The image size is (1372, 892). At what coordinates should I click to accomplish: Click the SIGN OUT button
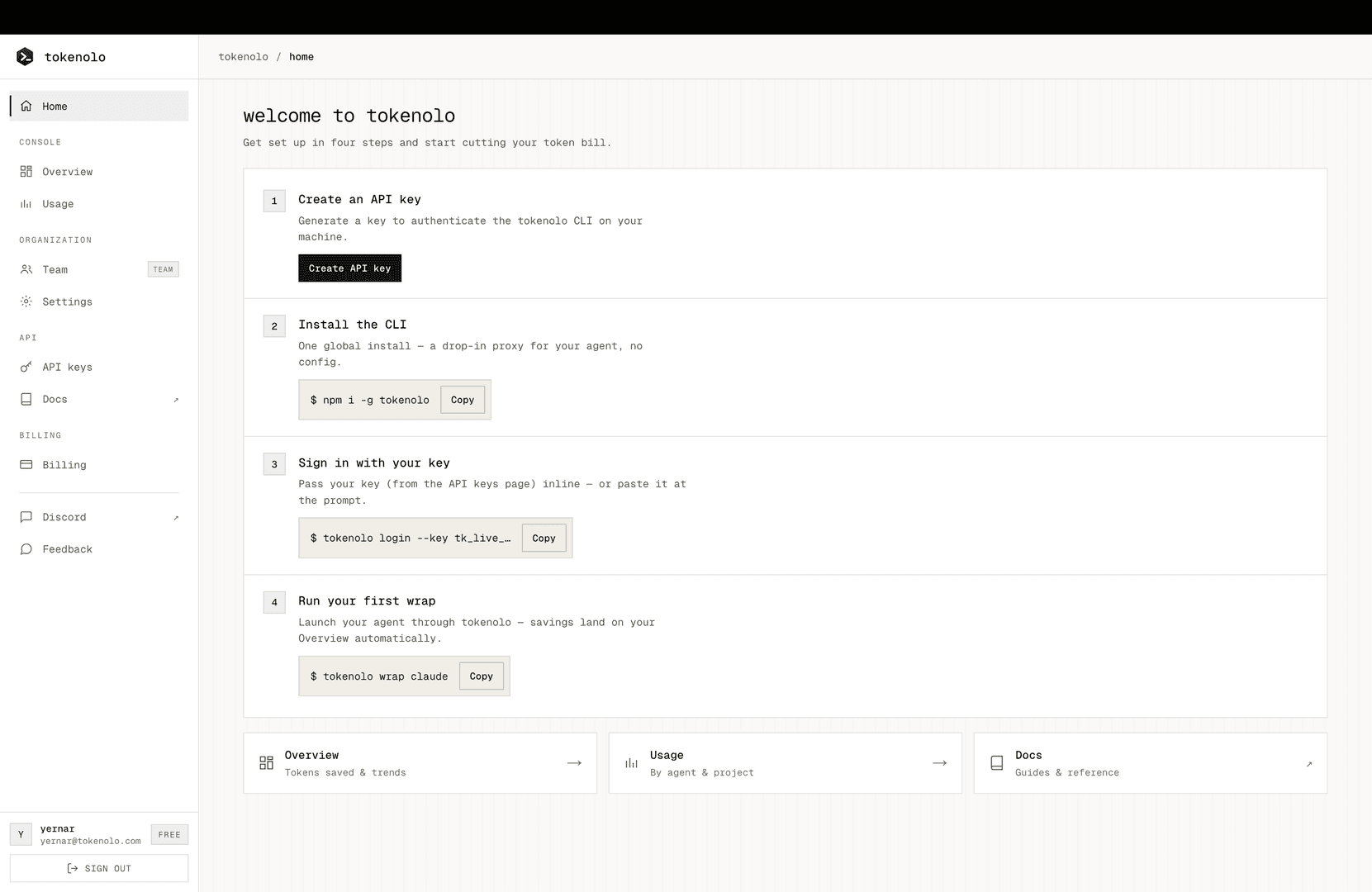tap(99, 868)
